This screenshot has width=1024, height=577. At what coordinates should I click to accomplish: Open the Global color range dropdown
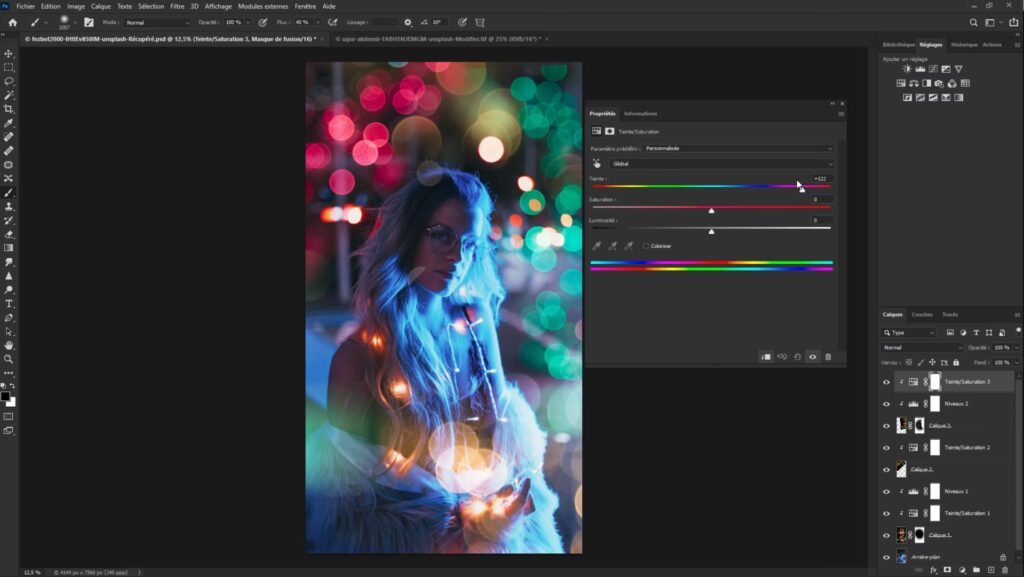tap(720, 163)
